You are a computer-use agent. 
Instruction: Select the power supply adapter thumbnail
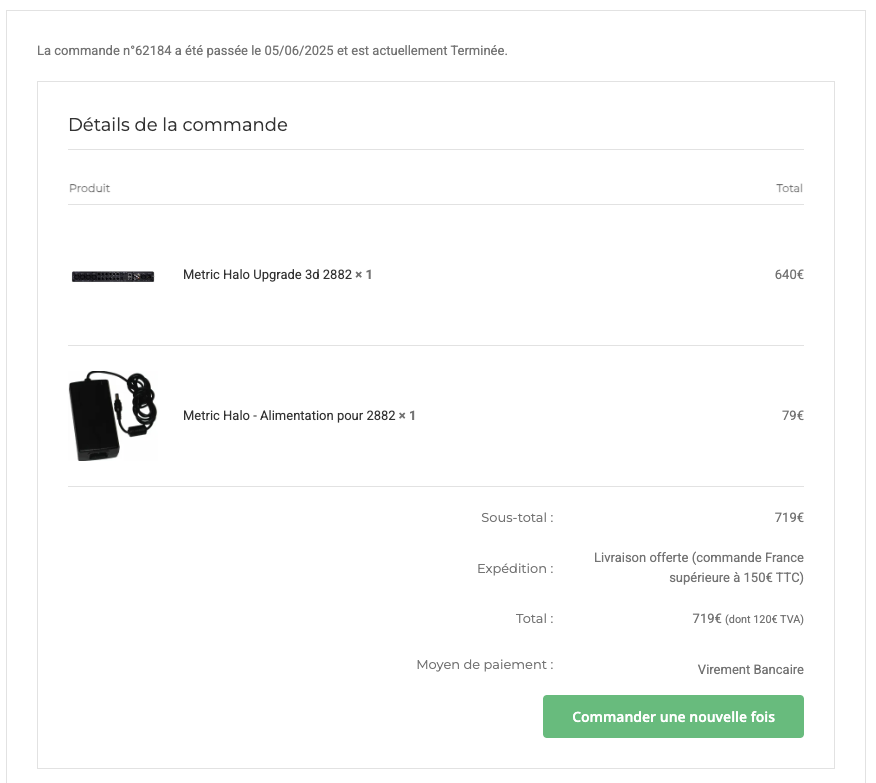coord(113,416)
